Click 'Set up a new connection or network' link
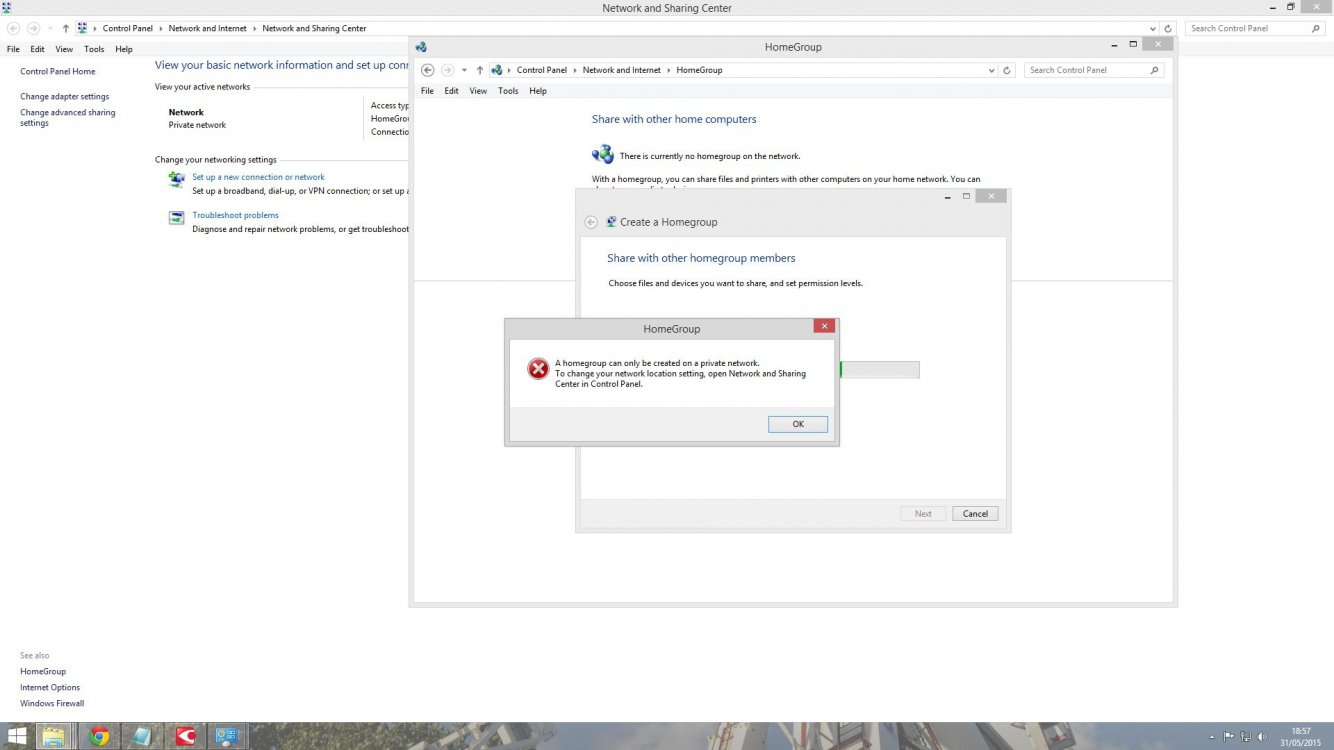1334x750 pixels. pyautogui.click(x=258, y=177)
